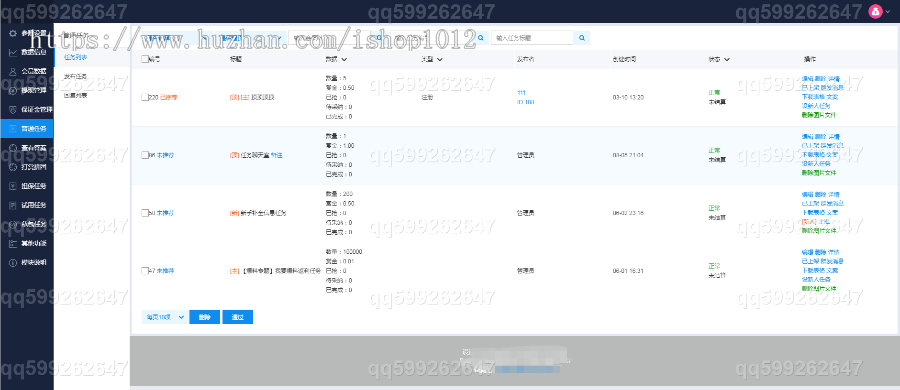The width and height of the screenshot is (900, 390).
Task: Open the user menu chevron at top right
Action: [888, 11]
